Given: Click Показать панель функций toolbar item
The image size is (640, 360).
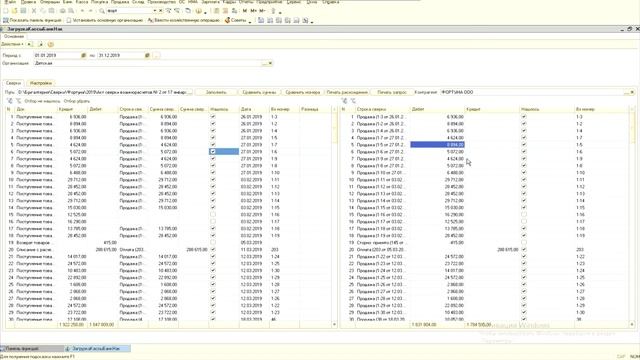Looking at the screenshot, I should tap(33, 20).
